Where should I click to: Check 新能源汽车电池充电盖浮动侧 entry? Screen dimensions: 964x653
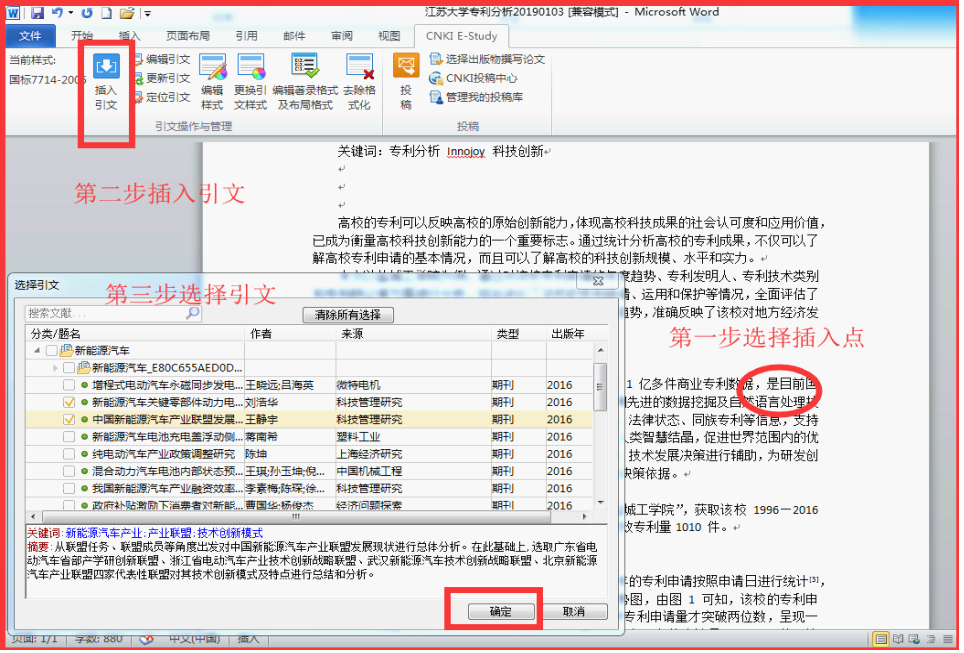(69, 437)
